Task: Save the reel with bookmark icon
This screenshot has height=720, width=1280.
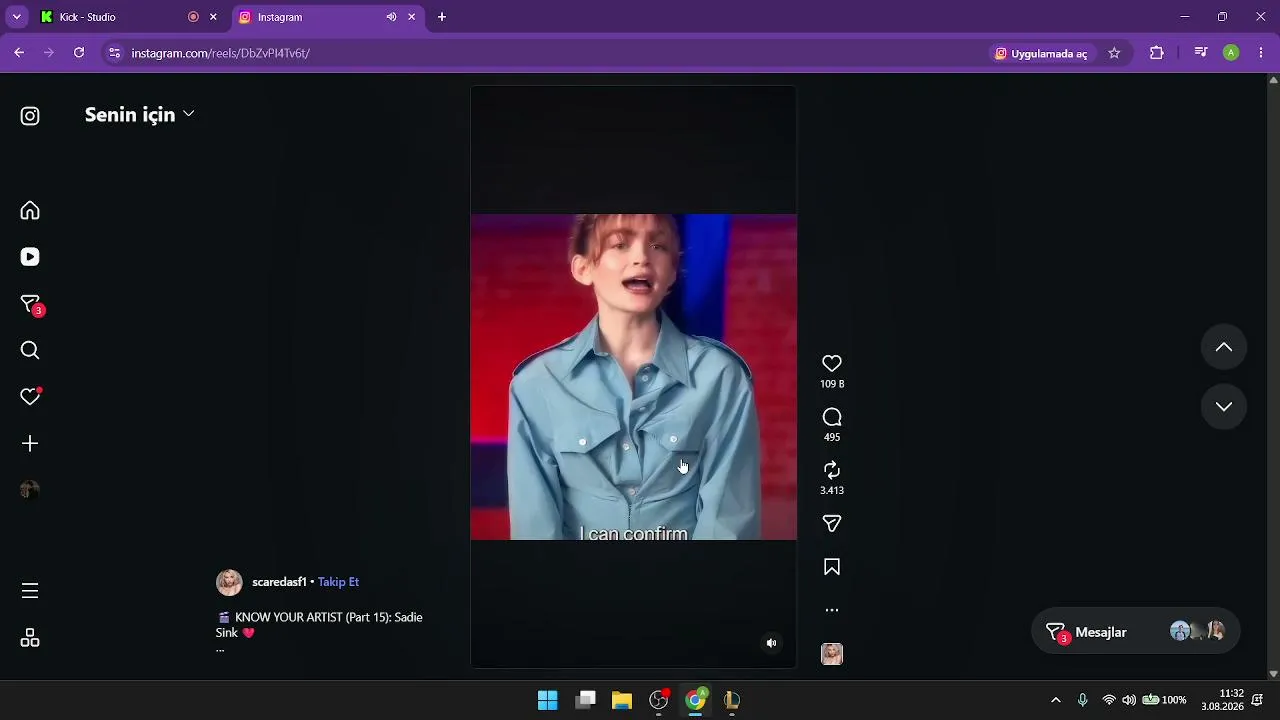Action: [832, 567]
